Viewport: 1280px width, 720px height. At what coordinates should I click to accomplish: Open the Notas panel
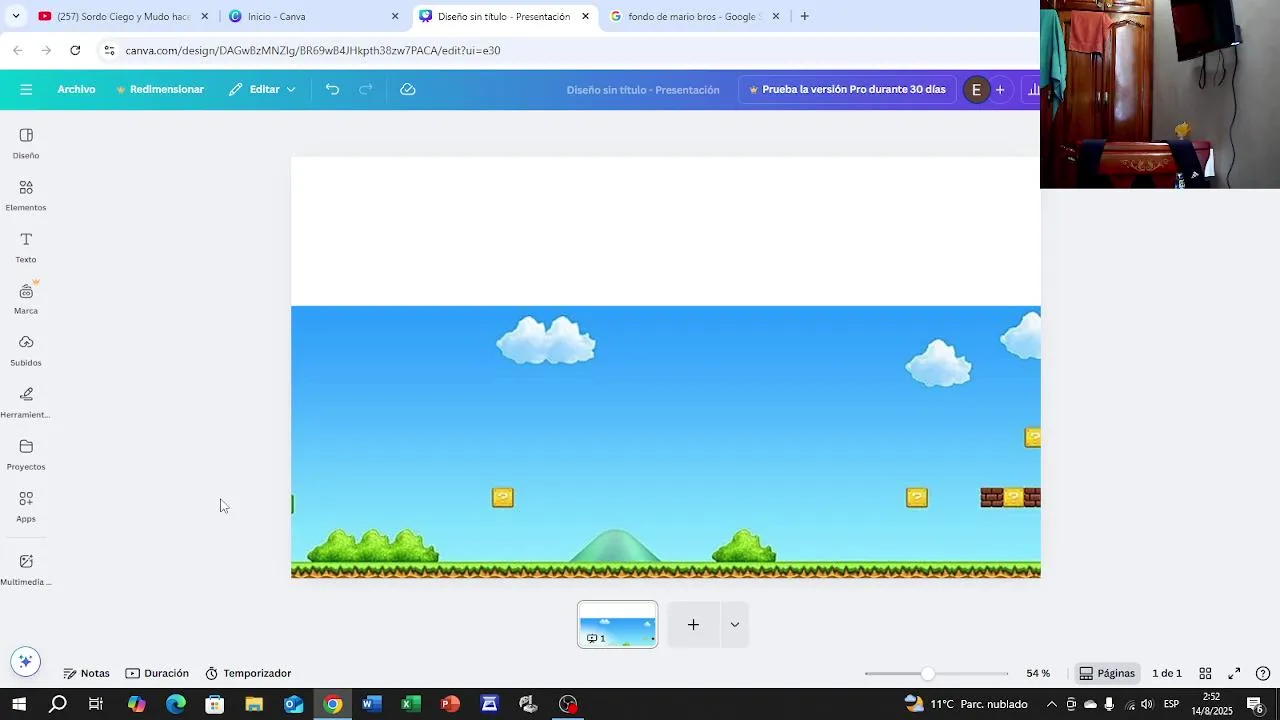(86, 674)
